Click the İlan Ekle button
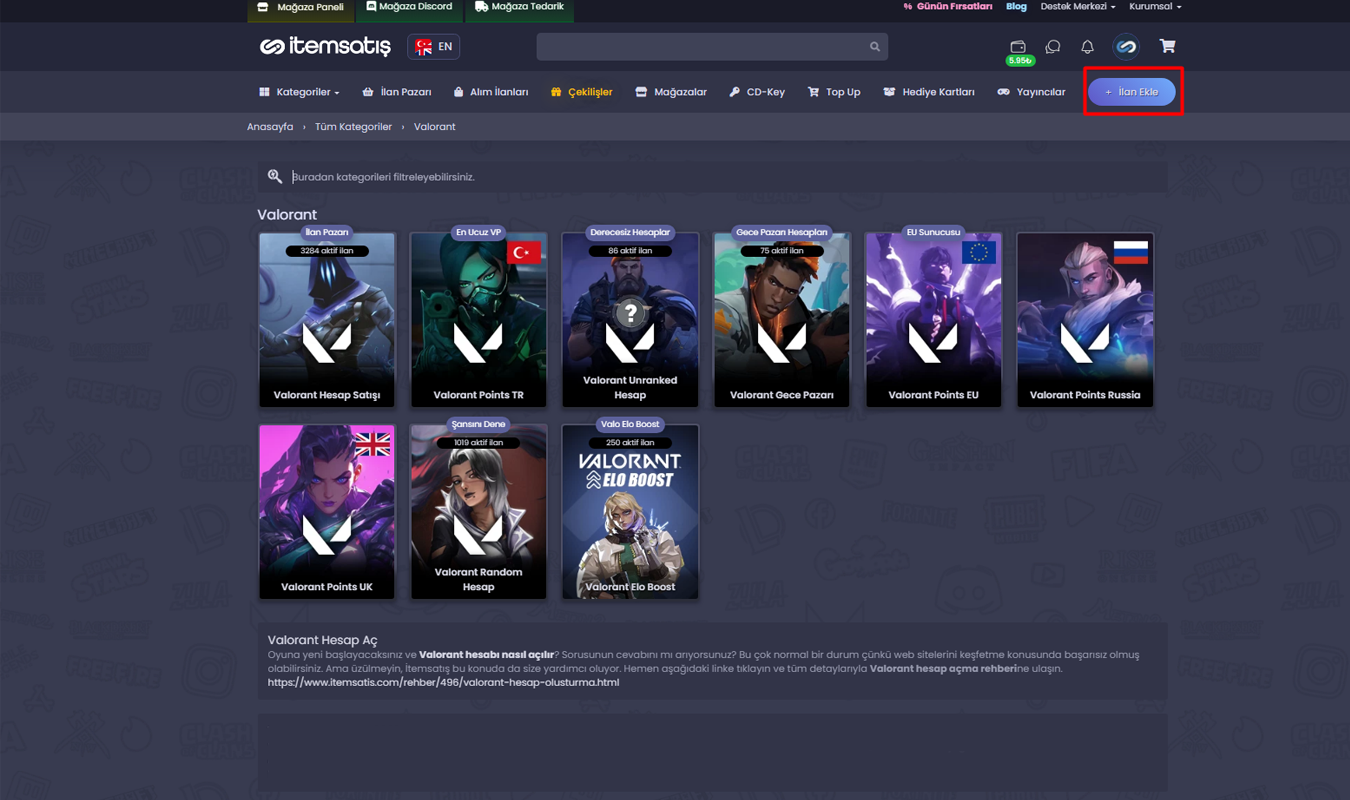Image resolution: width=1350 pixels, height=800 pixels. [1132, 92]
